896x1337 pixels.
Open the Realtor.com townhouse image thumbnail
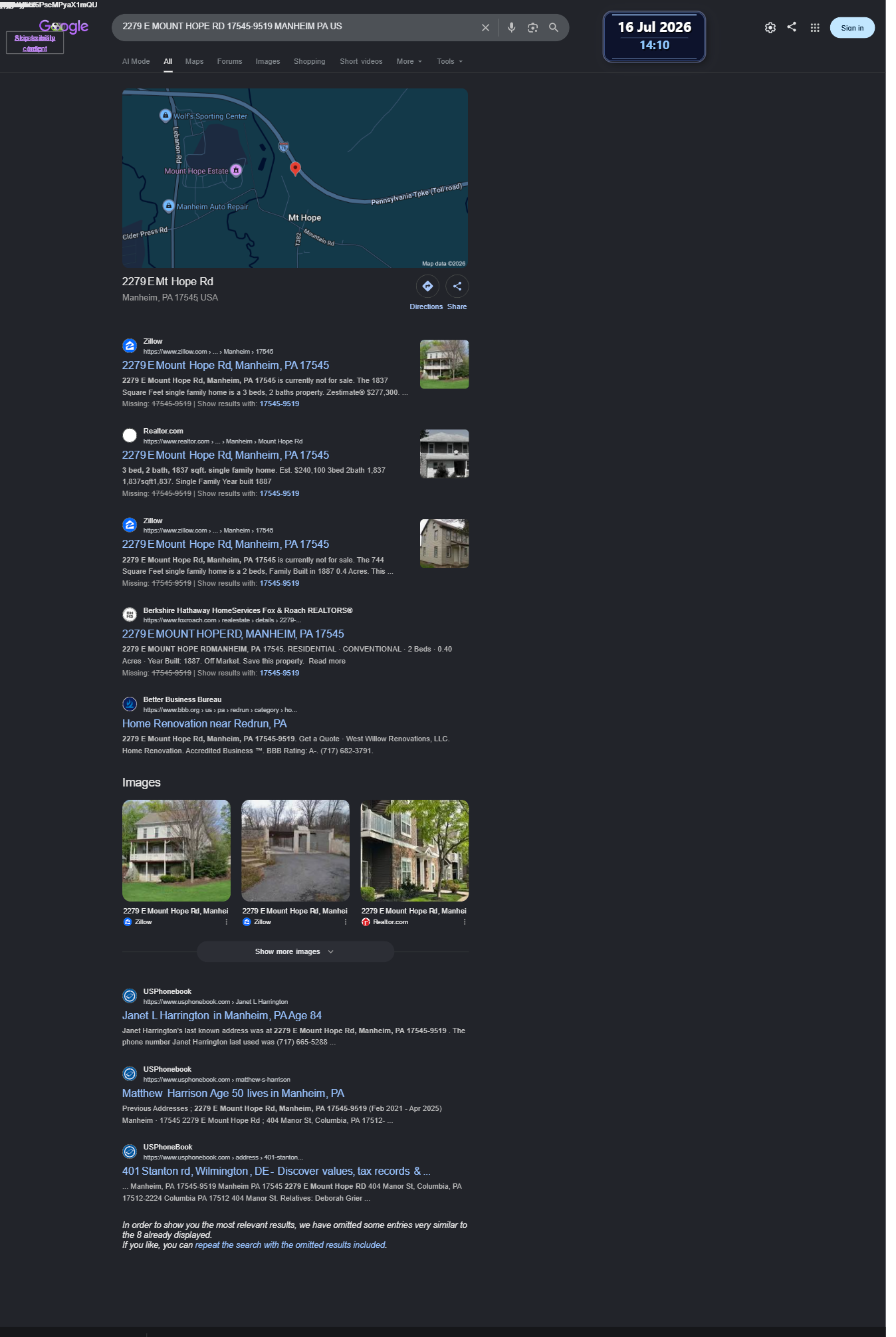415,851
